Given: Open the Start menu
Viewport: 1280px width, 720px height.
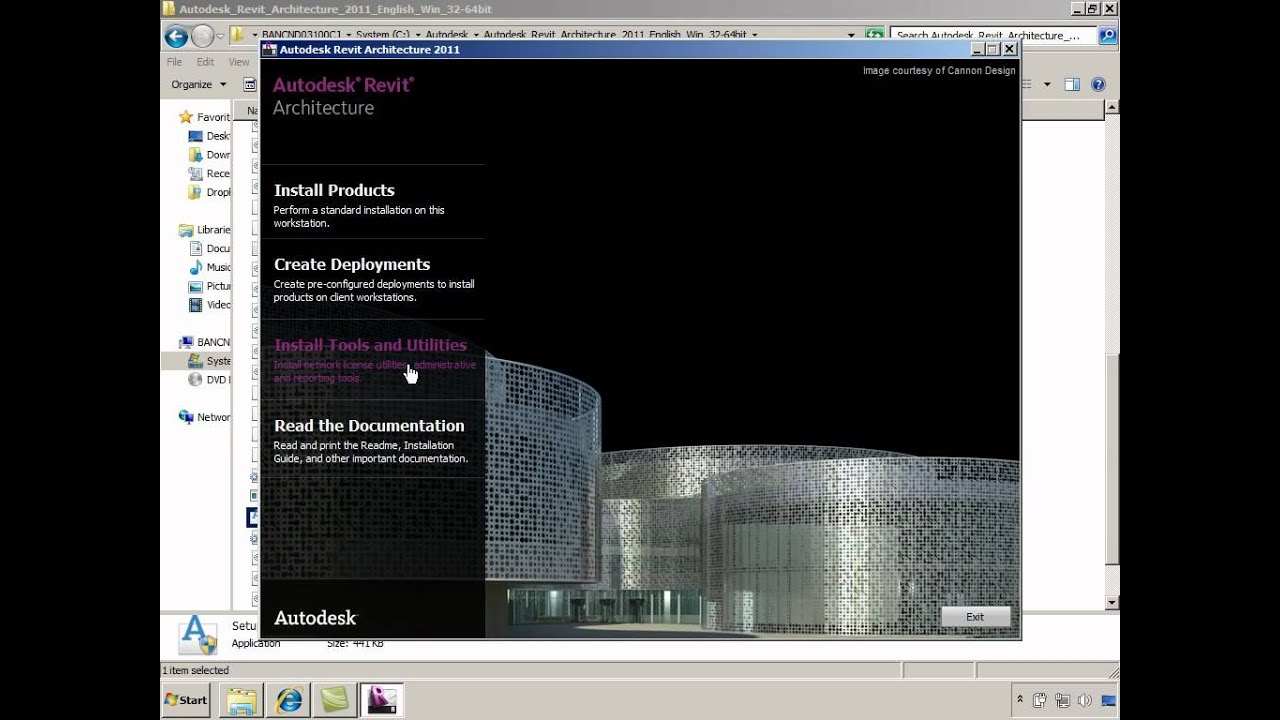Looking at the screenshot, I should point(187,700).
